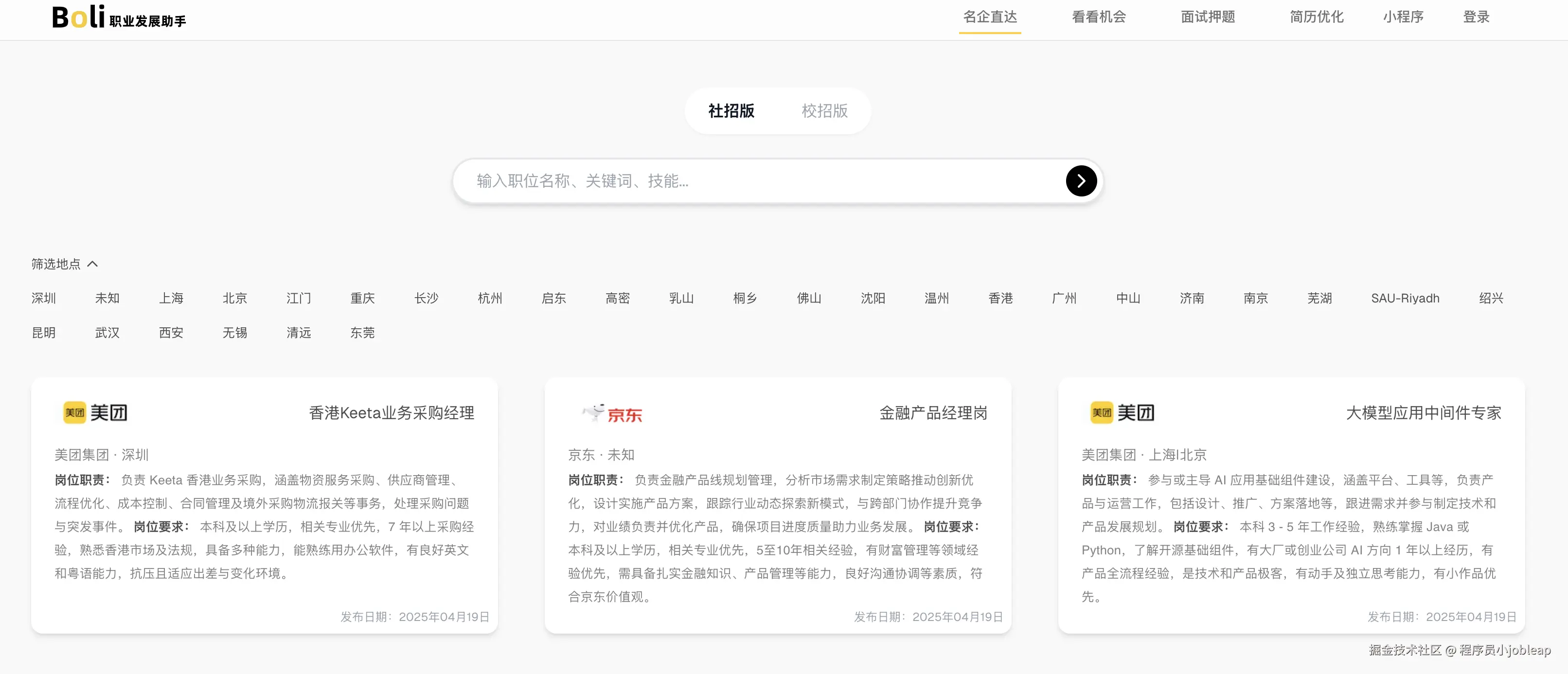Go to 面试押题 page
The image size is (1568, 674).
[1208, 17]
